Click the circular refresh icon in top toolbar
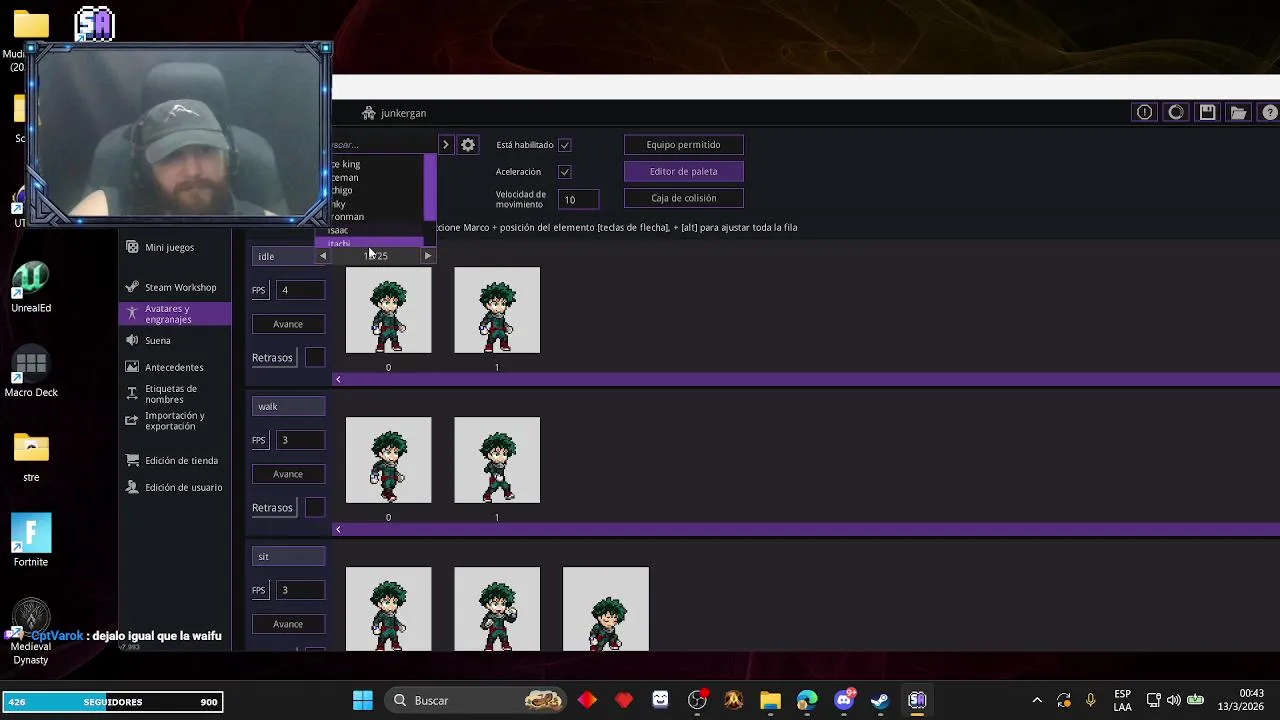The image size is (1280, 720). pos(1176,113)
